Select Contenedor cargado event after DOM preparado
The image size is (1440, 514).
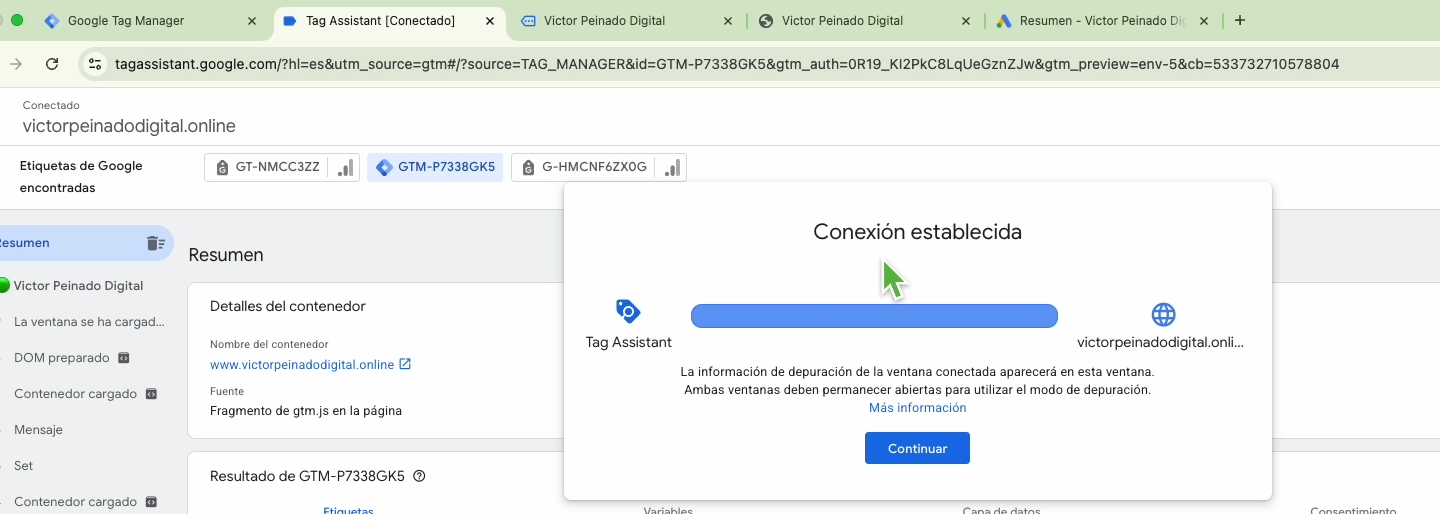coord(75,394)
